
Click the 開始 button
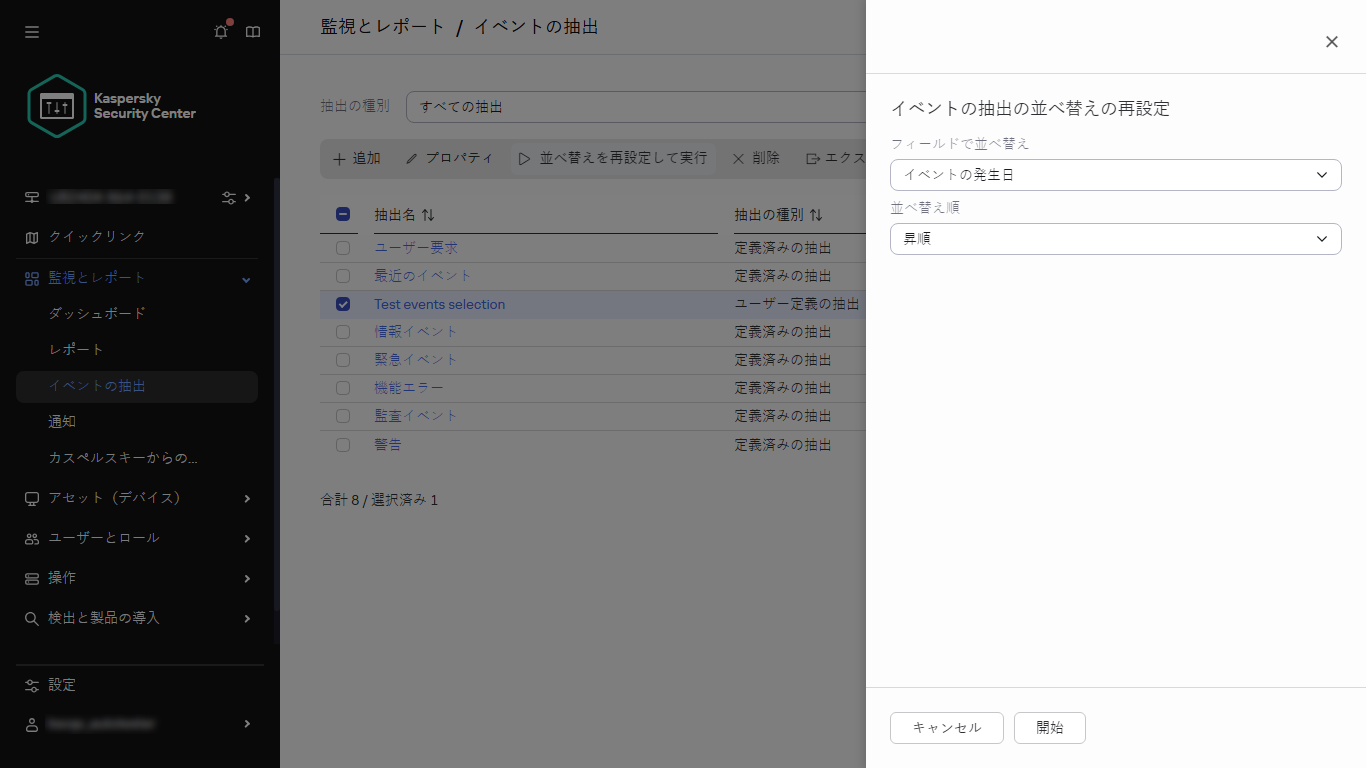coord(1049,728)
